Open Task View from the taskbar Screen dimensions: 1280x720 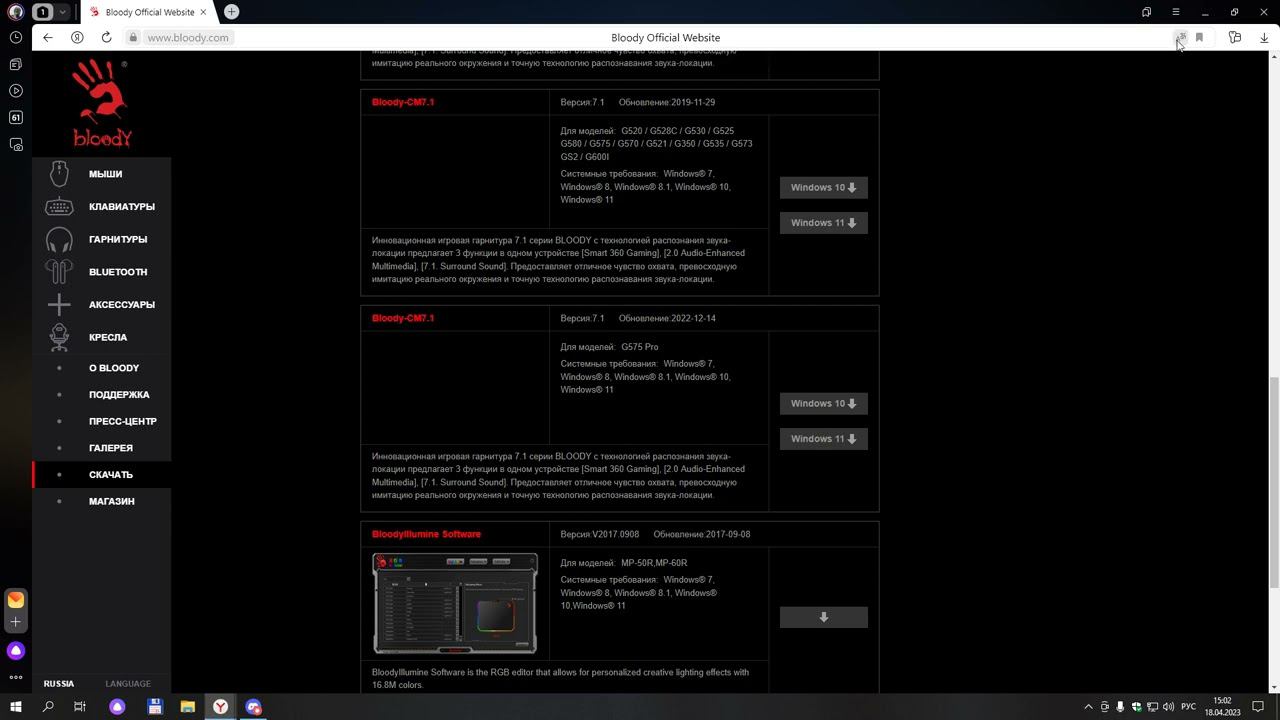click(x=80, y=707)
